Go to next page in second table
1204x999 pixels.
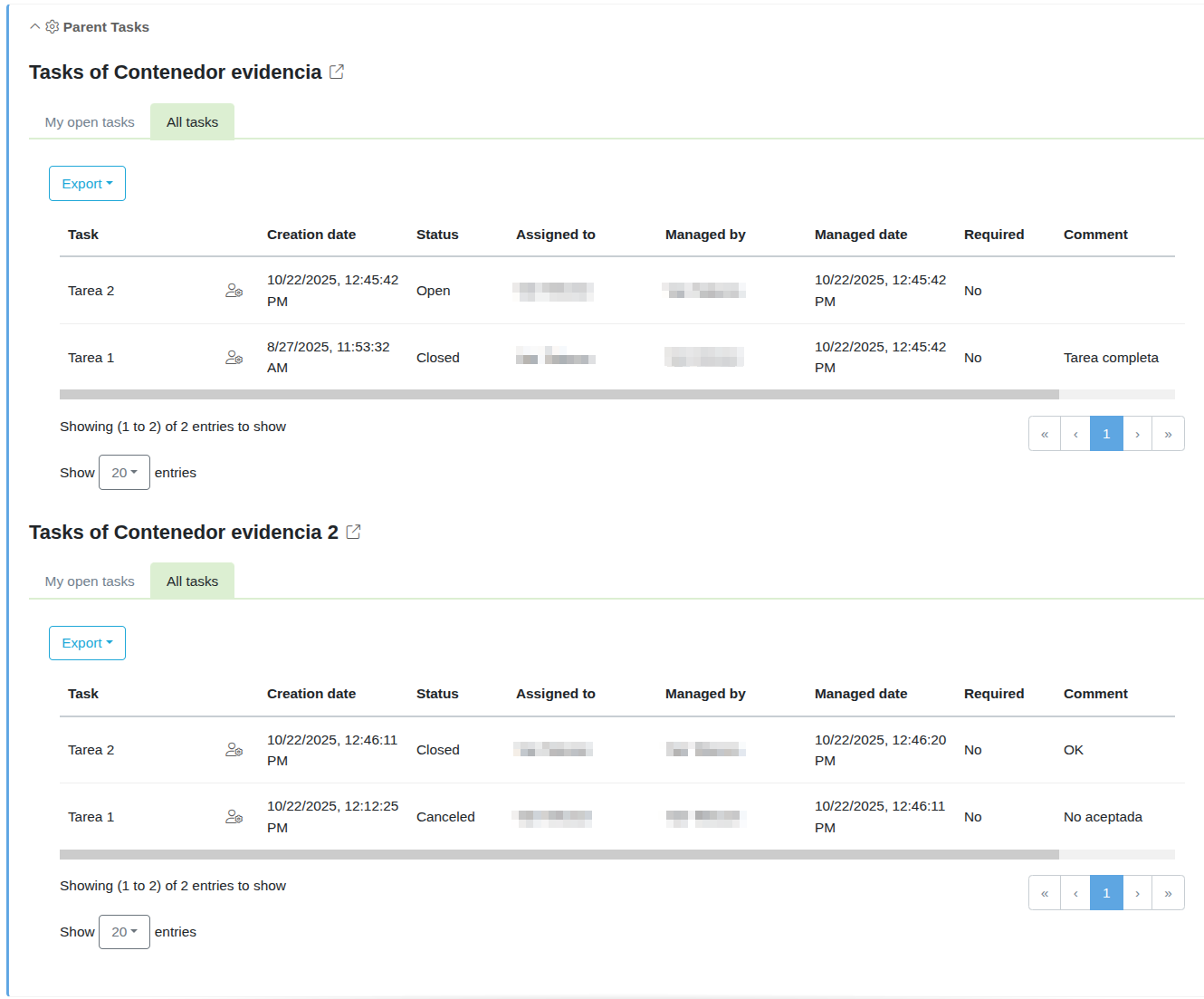tap(1137, 893)
